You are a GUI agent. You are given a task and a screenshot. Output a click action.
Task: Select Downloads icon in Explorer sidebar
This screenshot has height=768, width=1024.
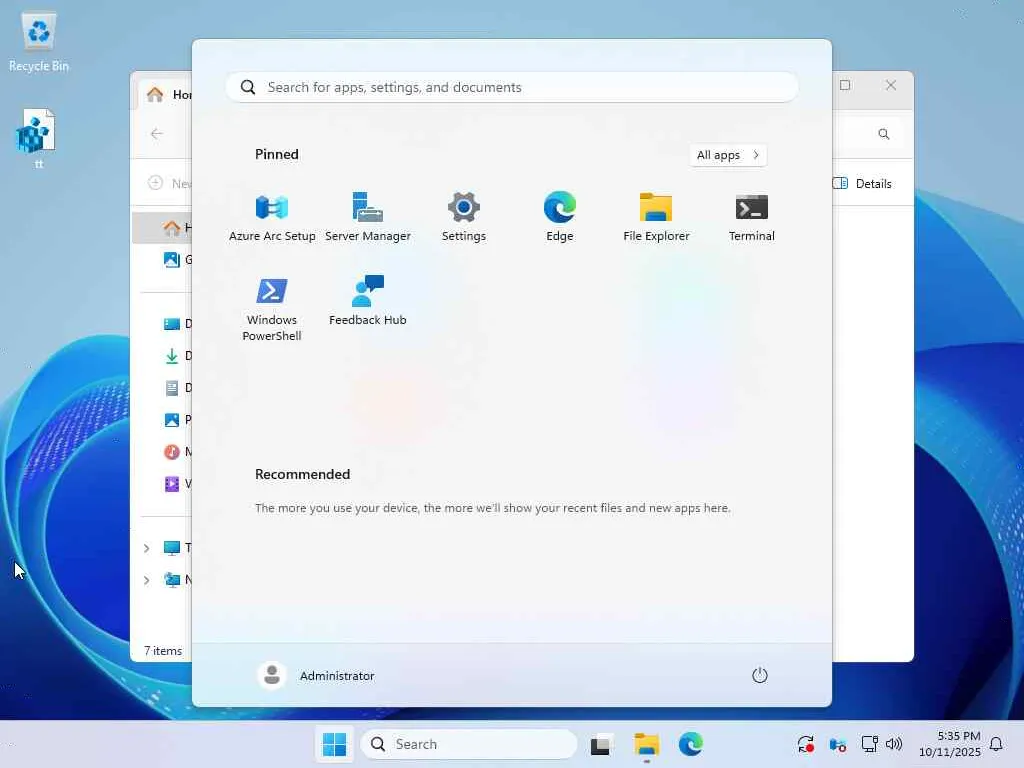coord(172,356)
